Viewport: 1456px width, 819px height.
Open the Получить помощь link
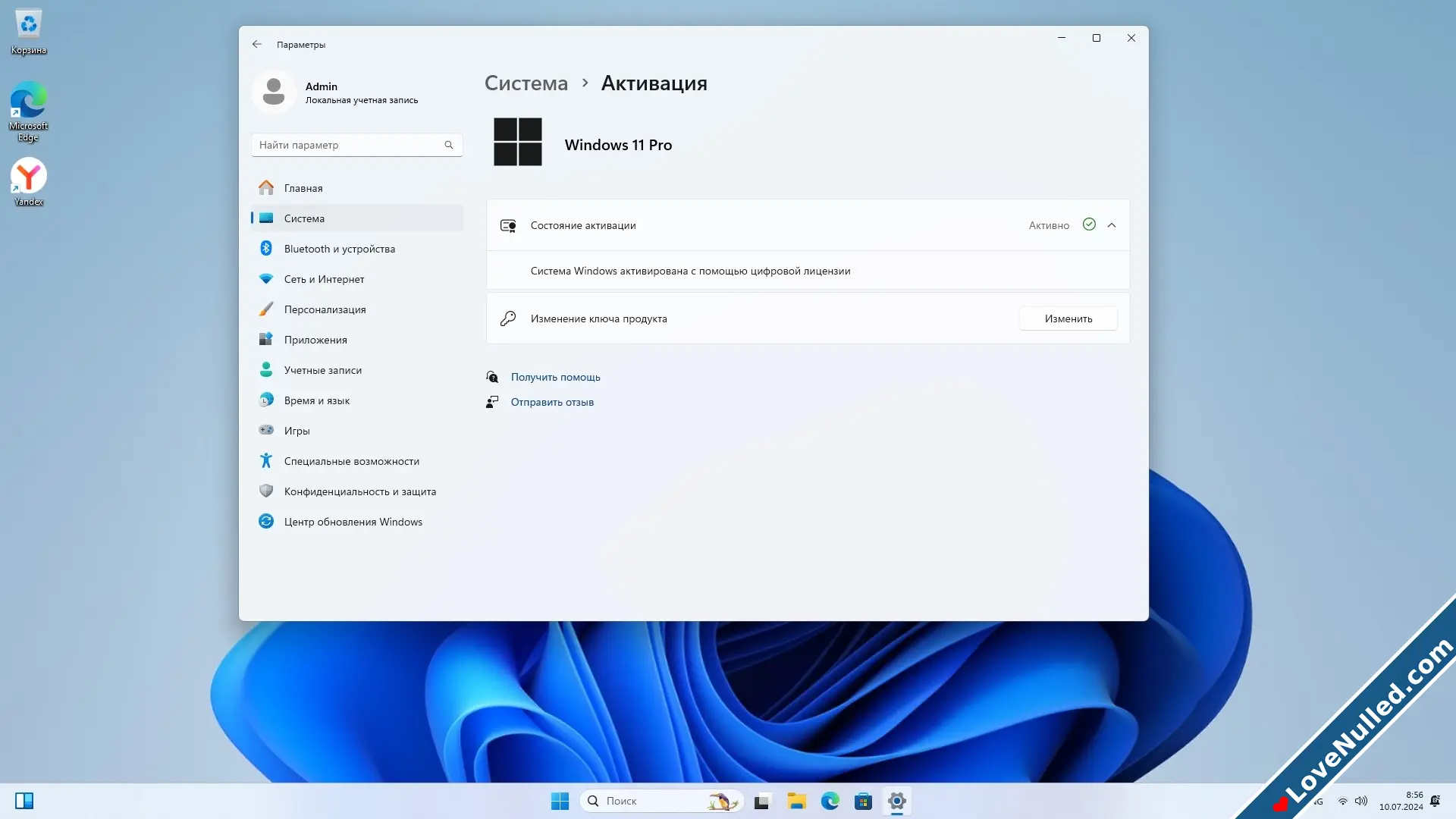click(x=555, y=377)
